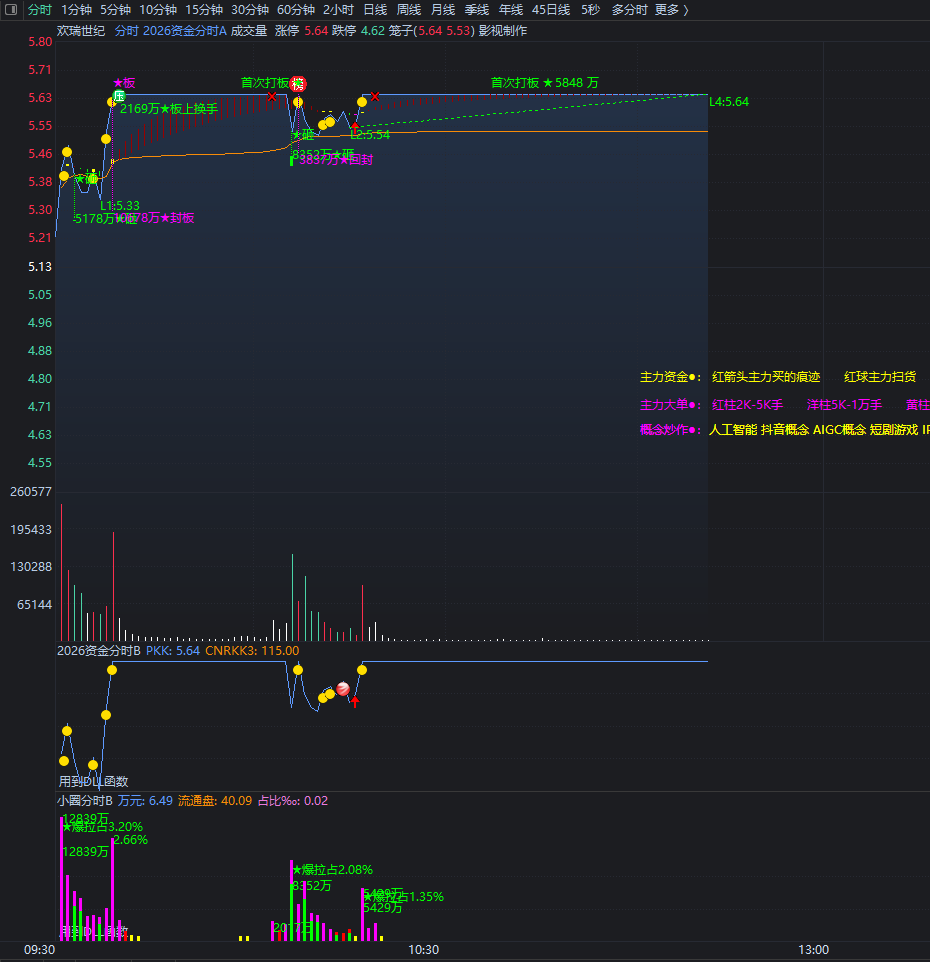Expand the 更多 periods menu

(x=672, y=10)
